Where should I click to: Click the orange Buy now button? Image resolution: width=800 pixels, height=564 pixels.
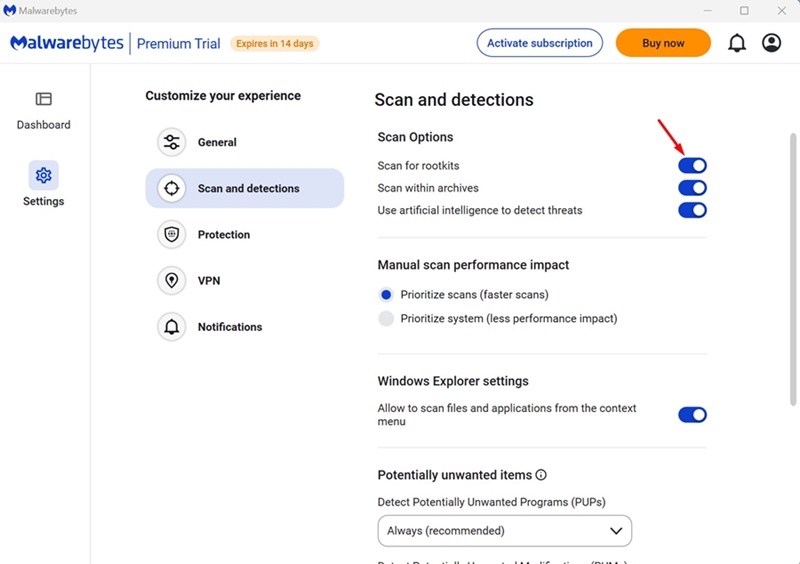point(663,43)
